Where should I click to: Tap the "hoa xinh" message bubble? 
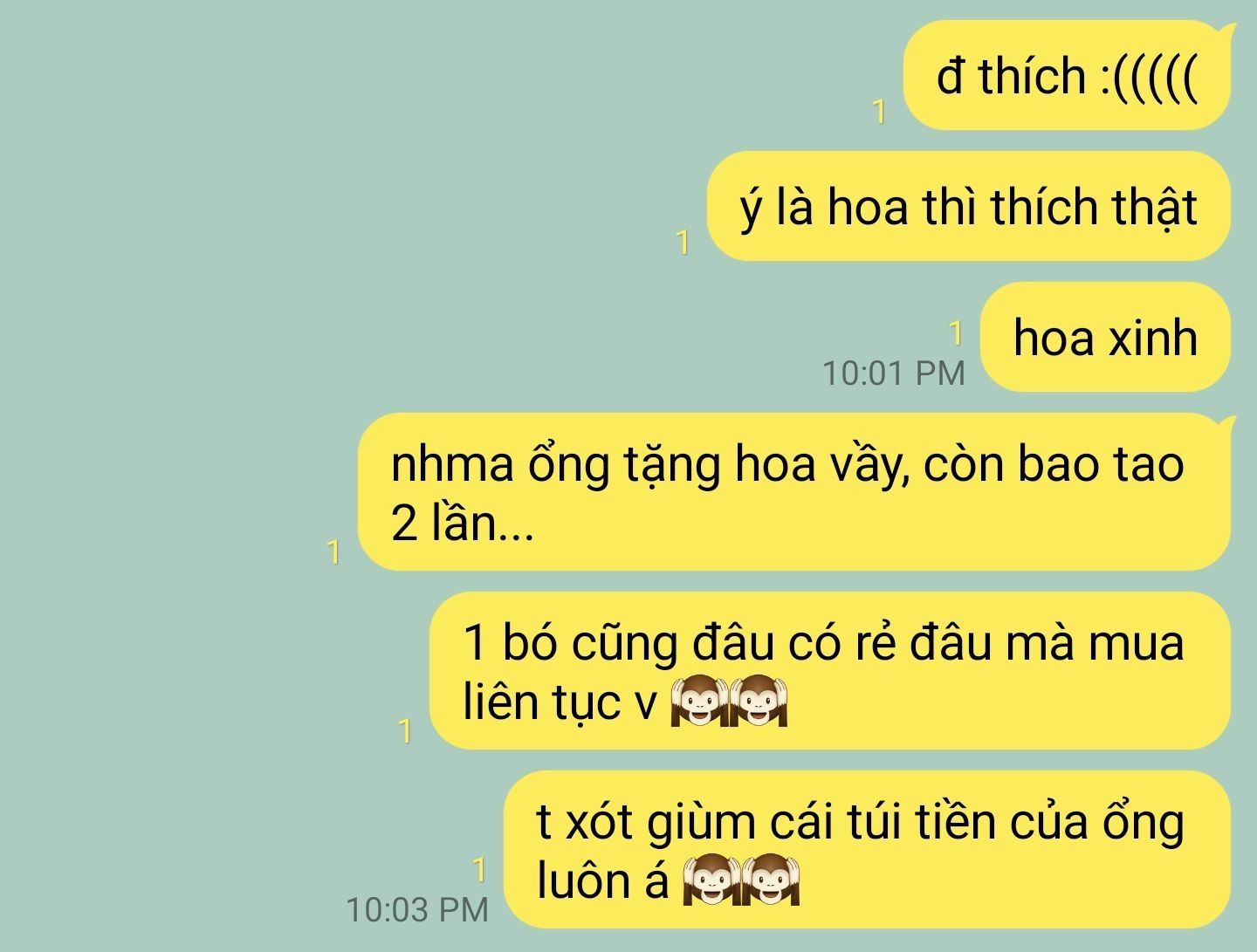click(x=1105, y=337)
